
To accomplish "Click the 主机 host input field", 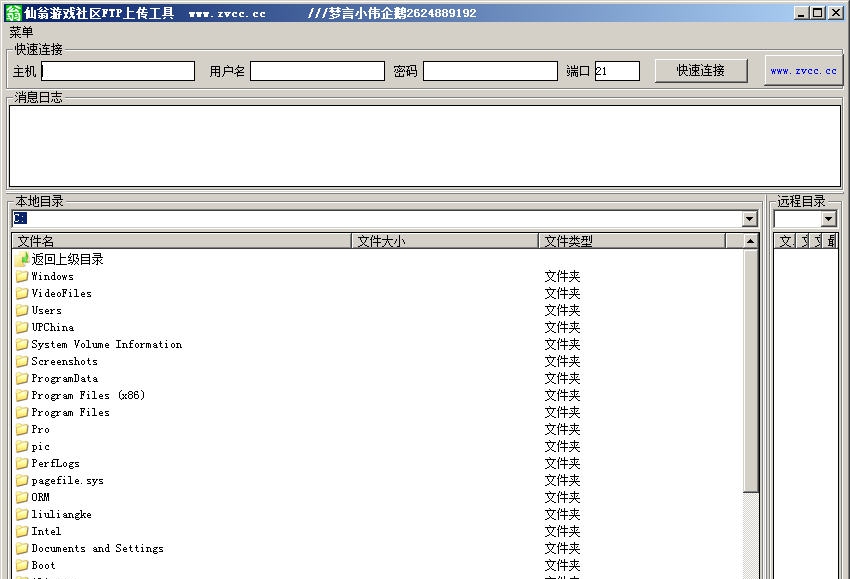I will point(118,71).
